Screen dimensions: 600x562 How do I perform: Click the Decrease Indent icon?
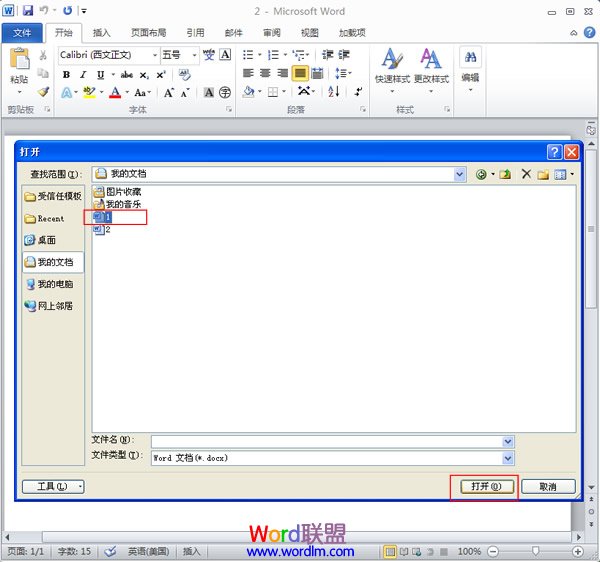tap(327, 55)
